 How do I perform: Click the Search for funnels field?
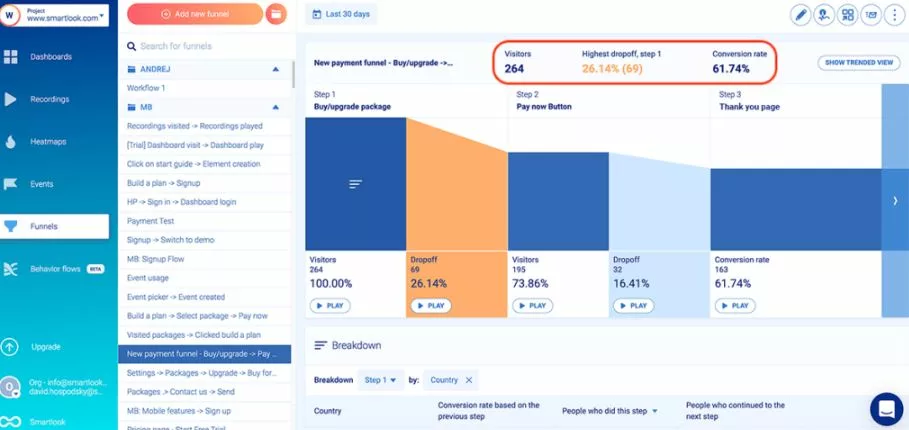[x=206, y=46]
